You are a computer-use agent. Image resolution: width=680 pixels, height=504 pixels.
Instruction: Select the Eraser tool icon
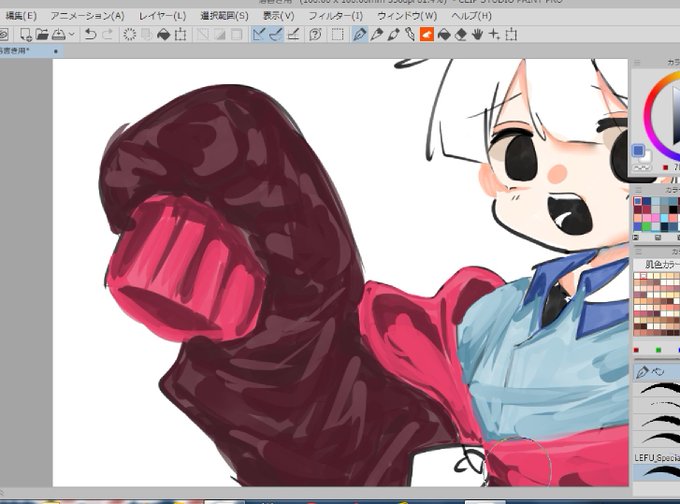[x=461, y=34]
